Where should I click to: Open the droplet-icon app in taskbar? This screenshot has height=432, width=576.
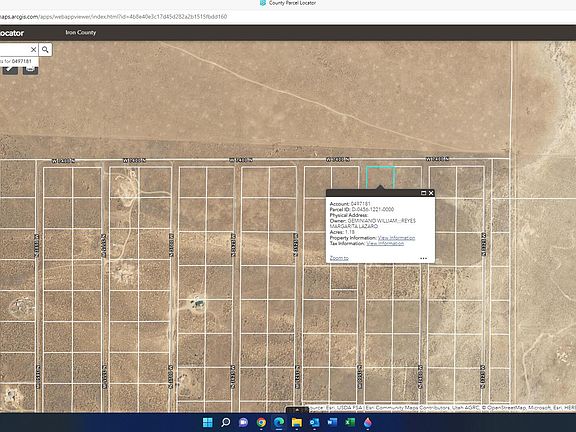click(368, 422)
